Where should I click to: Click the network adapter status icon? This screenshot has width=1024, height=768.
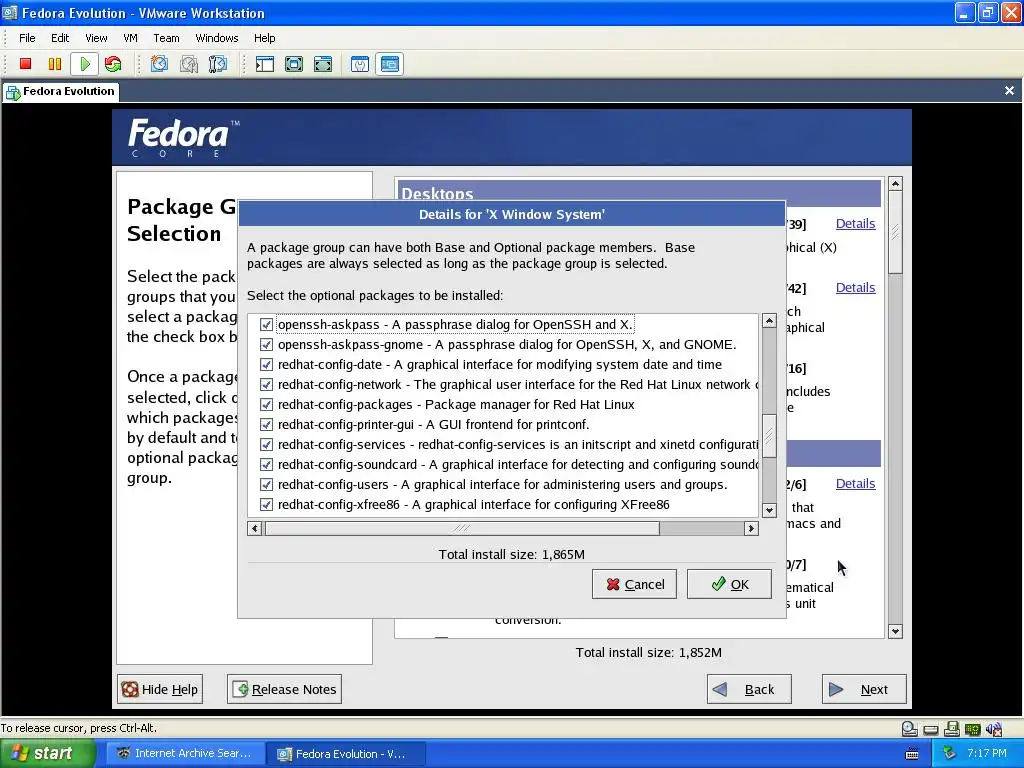click(x=972, y=729)
